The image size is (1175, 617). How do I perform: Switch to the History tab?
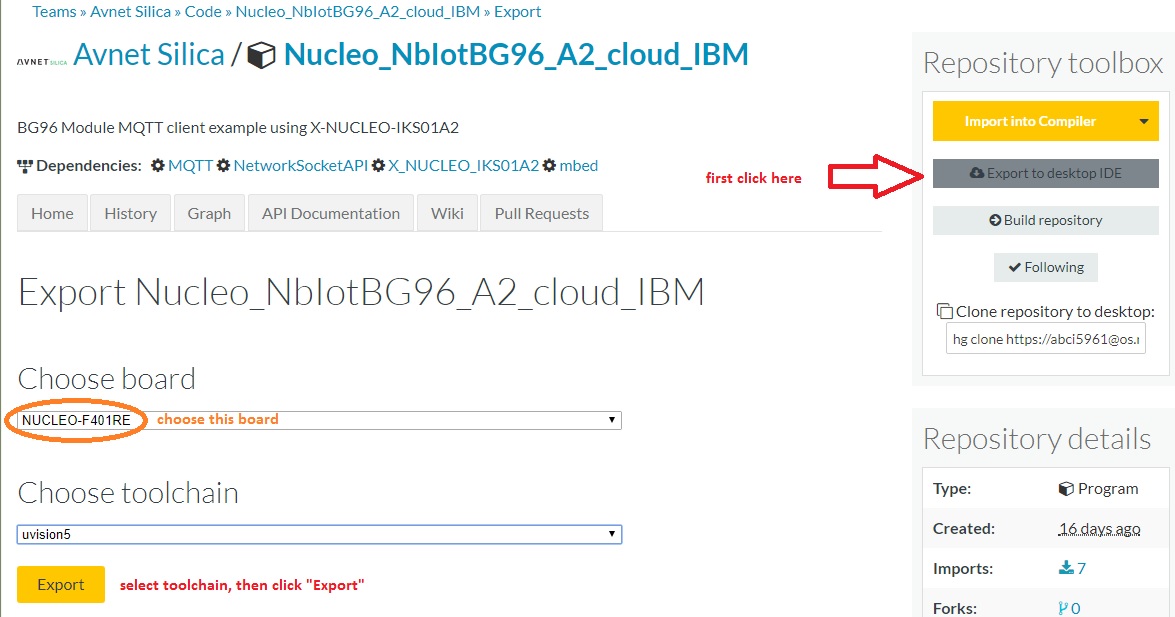[130, 213]
